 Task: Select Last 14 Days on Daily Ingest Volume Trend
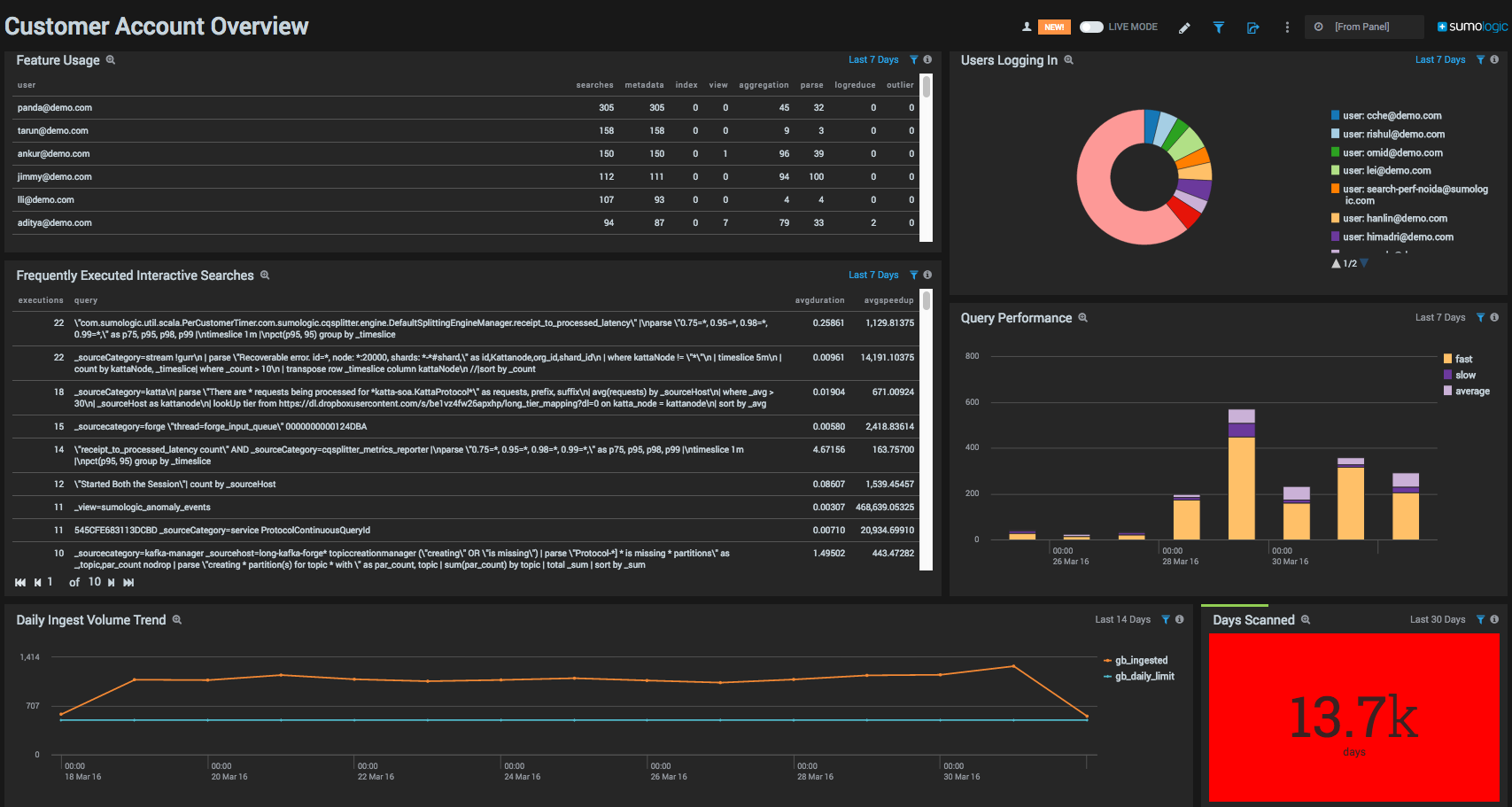pos(1121,619)
